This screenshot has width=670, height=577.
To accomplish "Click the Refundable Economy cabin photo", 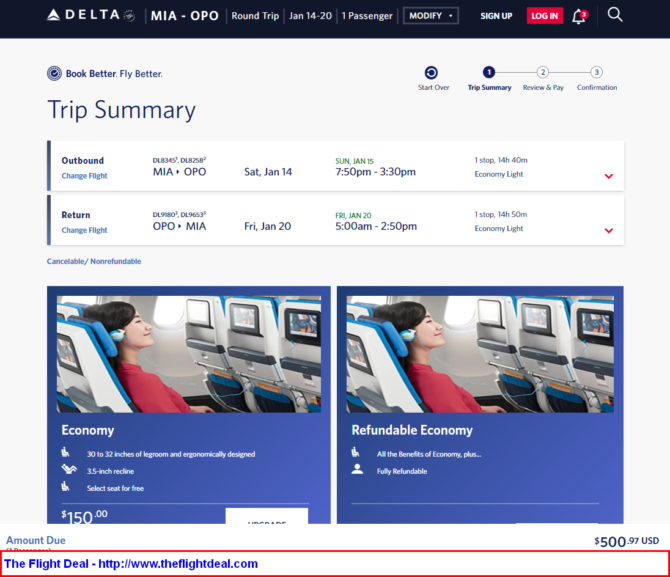I will pos(480,354).
